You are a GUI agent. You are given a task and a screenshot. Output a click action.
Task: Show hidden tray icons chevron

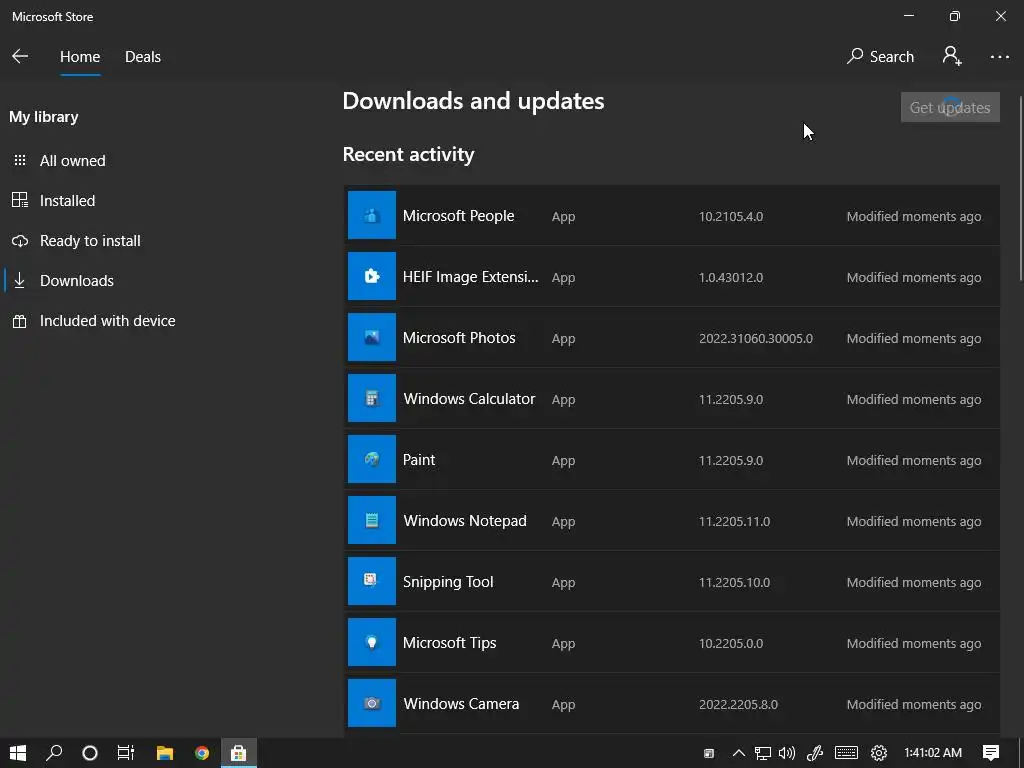tap(739, 753)
